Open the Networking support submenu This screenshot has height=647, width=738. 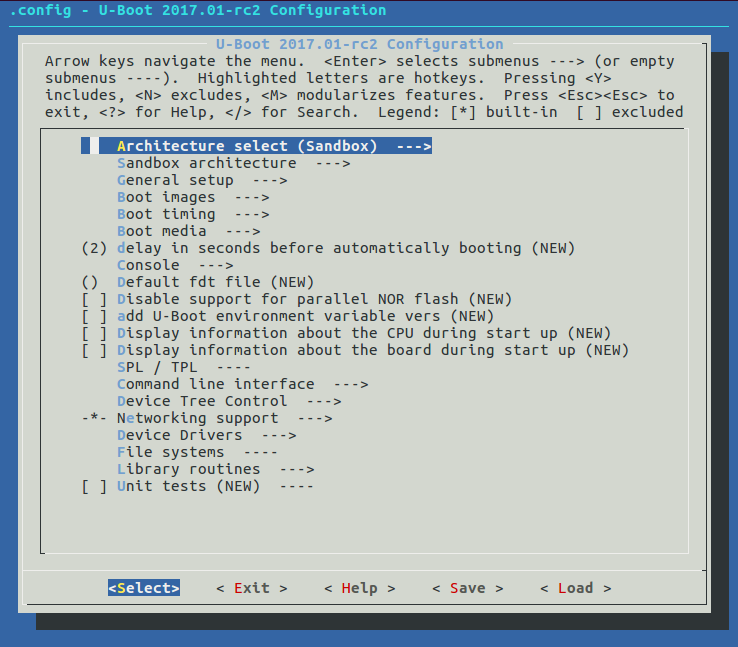(x=207, y=418)
